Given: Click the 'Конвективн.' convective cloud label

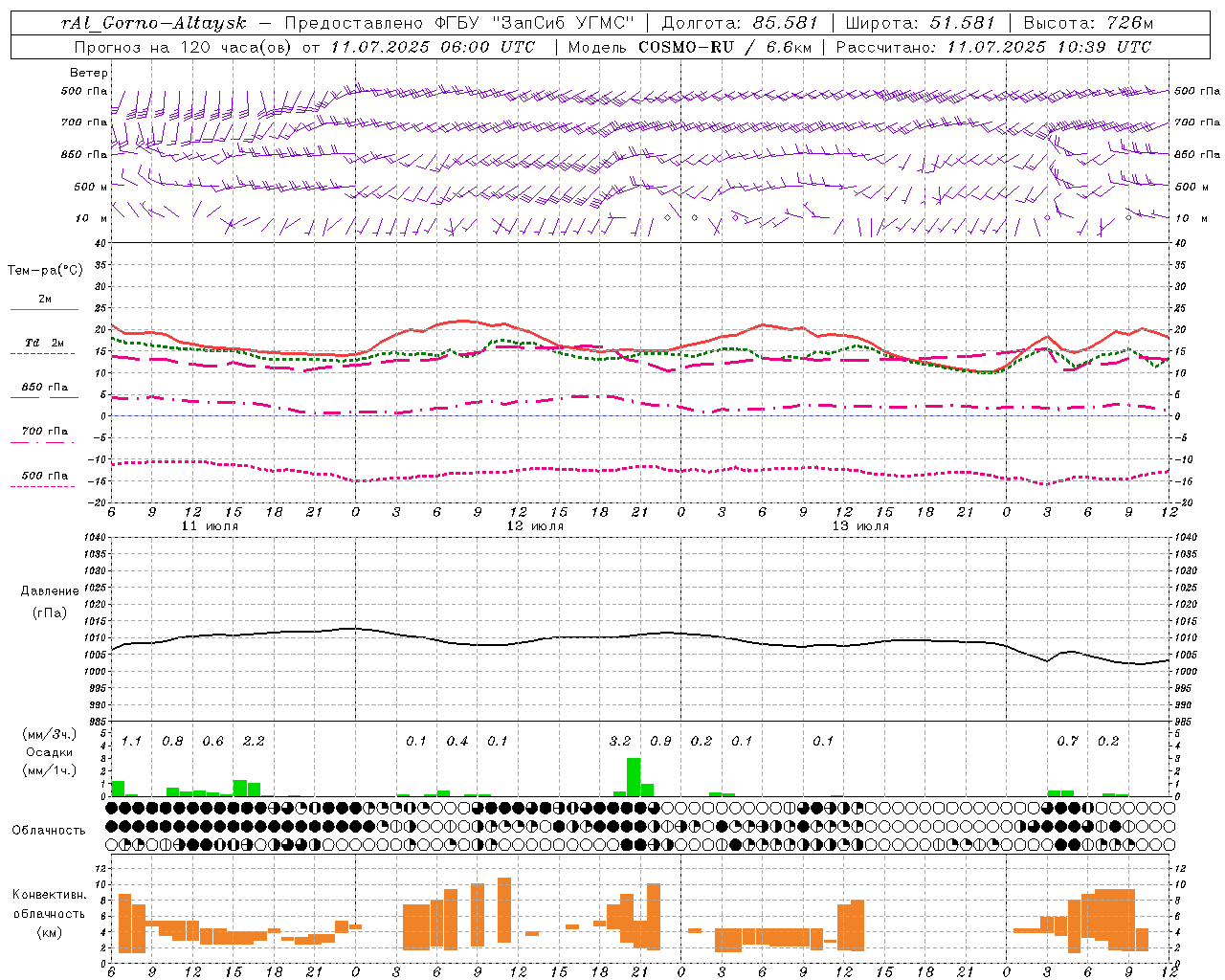Looking at the screenshot, I should coord(50,895).
